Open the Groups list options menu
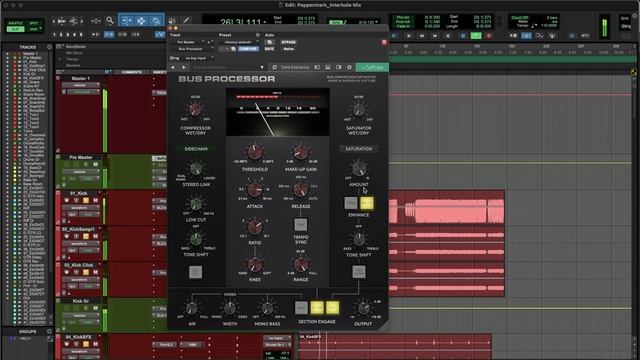The width and height of the screenshot is (640, 360). pyautogui.click(x=49, y=331)
